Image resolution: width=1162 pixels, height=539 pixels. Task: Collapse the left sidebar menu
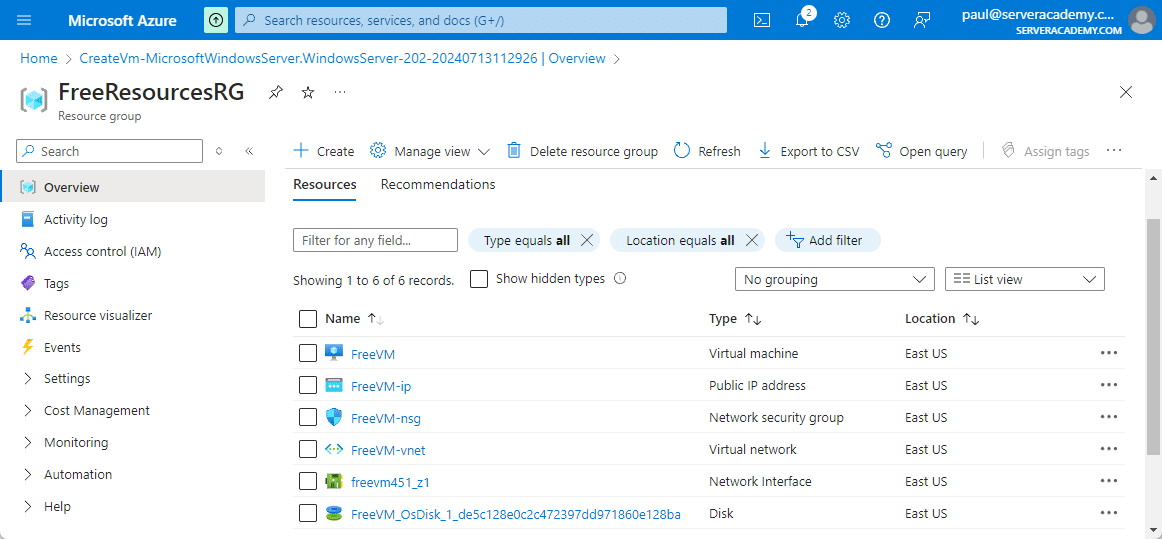(249, 151)
